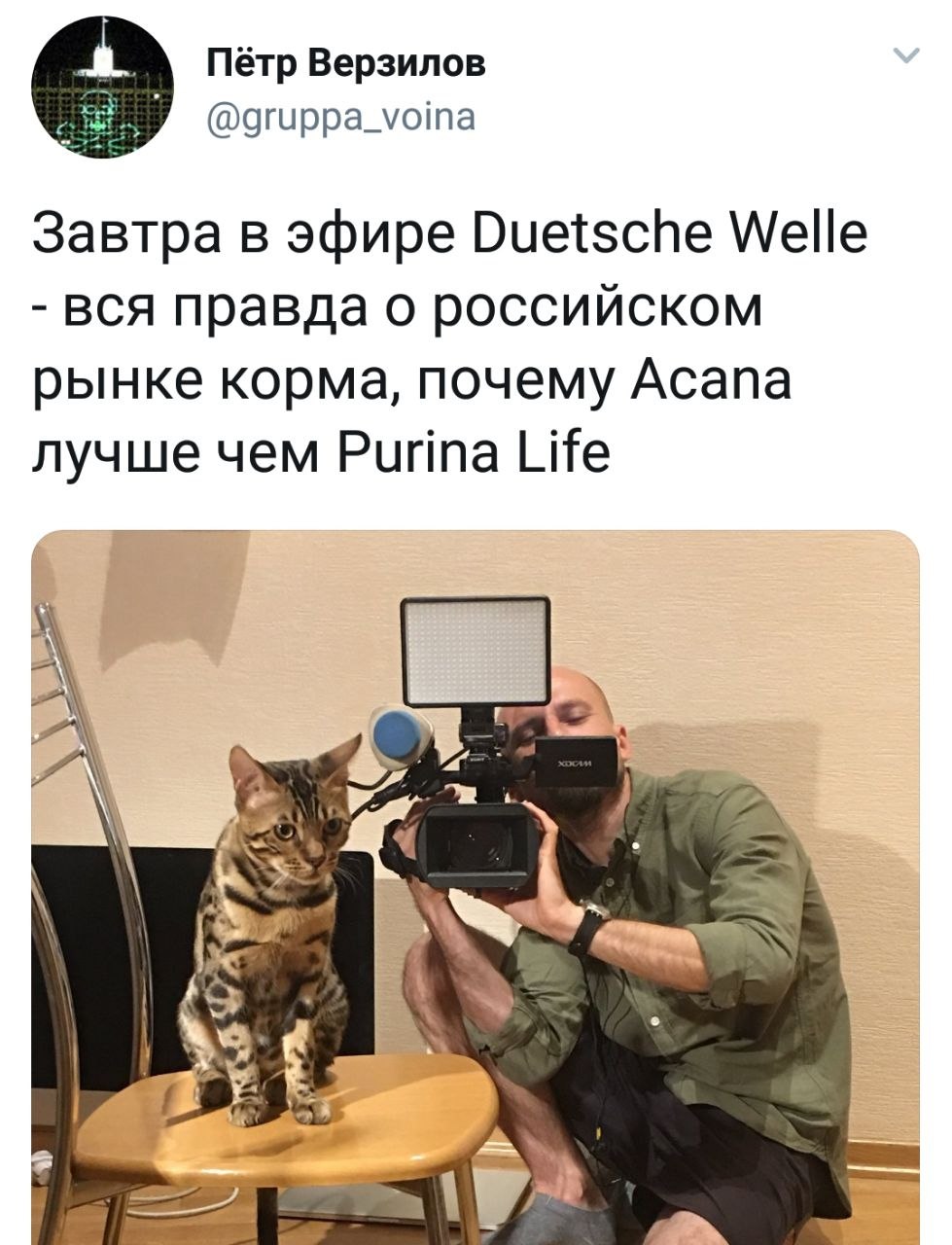Tap the XDCAM viewfinder screen in the photo
The height and width of the screenshot is (1245, 952).
(x=574, y=761)
